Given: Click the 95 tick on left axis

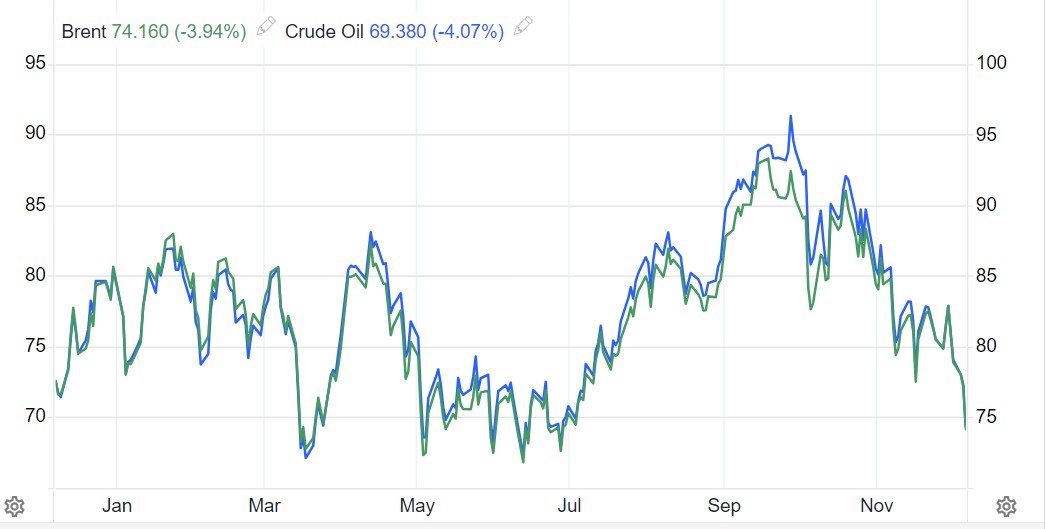Looking at the screenshot, I should coord(36,63).
